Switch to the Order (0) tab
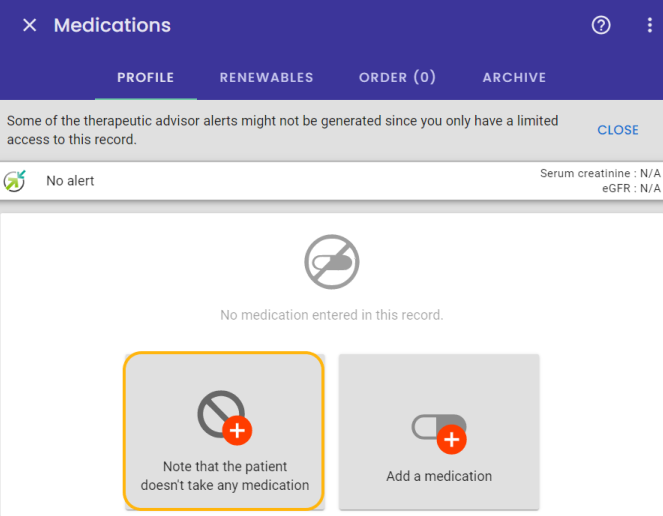This screenshot has height=516, width=663. 397,77
